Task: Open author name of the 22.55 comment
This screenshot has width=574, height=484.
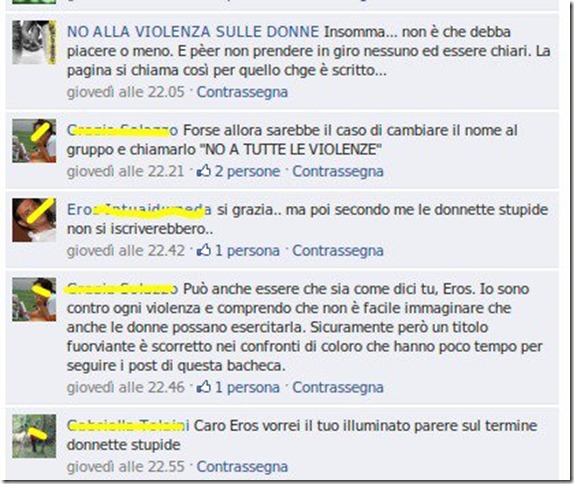Action: (128, 426)
